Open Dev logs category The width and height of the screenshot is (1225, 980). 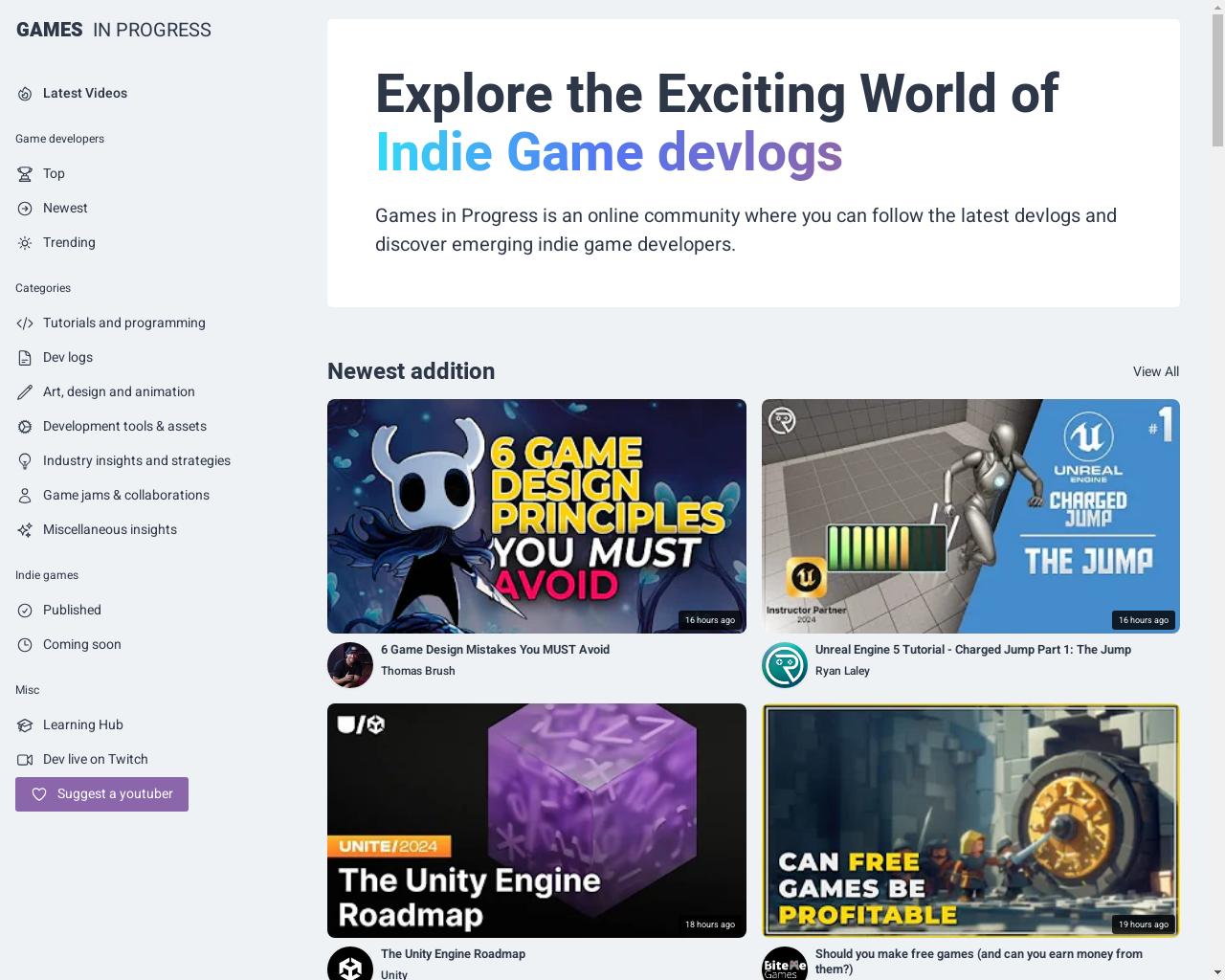68,357
